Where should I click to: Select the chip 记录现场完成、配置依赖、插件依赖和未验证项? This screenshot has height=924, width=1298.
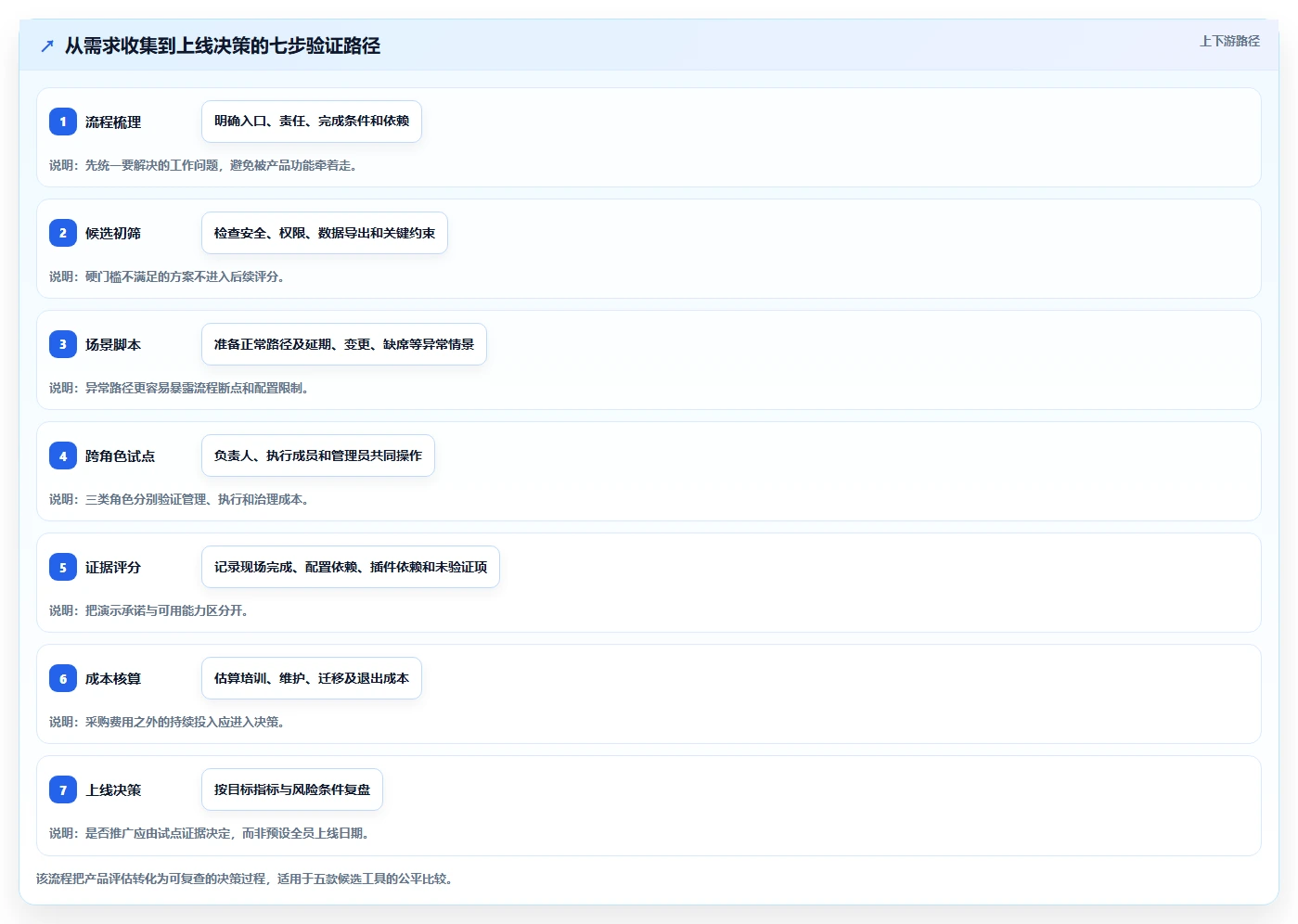(x=351, y=567)
